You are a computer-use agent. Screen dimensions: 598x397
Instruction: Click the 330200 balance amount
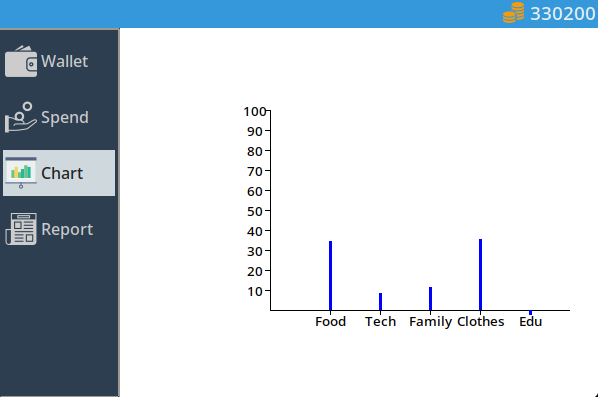click(x=563, y=14)
